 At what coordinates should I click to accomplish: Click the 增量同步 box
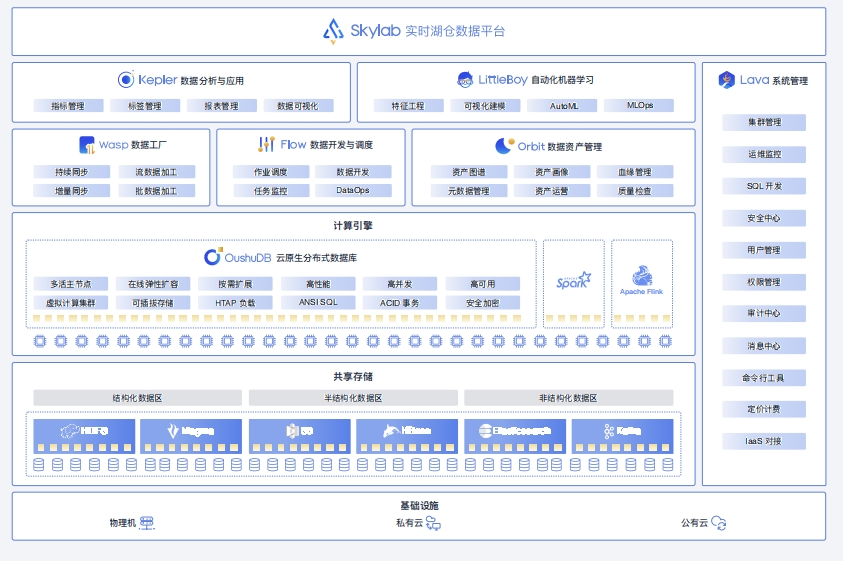(x=72, y=191)
